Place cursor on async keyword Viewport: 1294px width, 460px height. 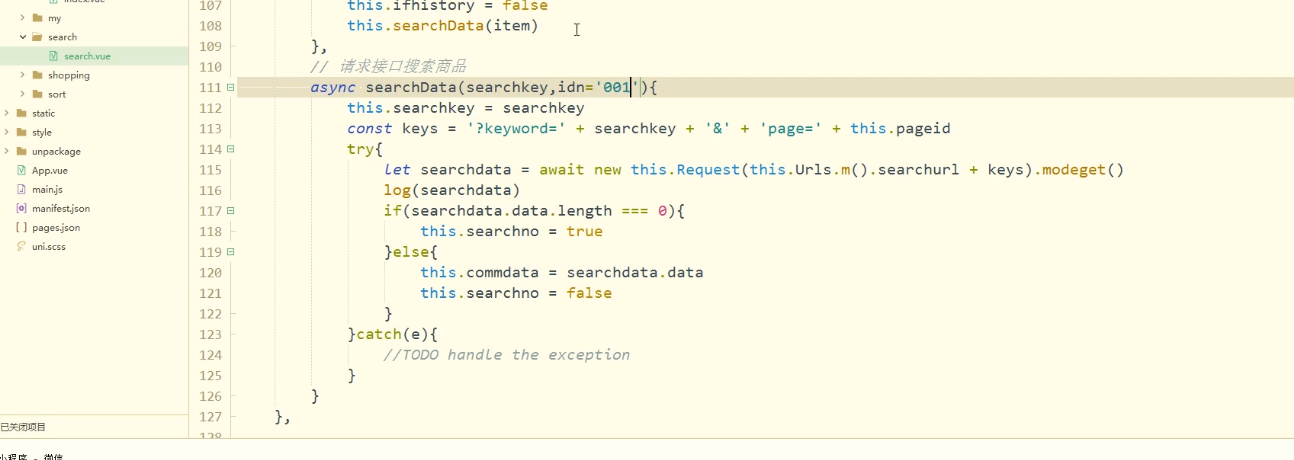pos(333,88)
